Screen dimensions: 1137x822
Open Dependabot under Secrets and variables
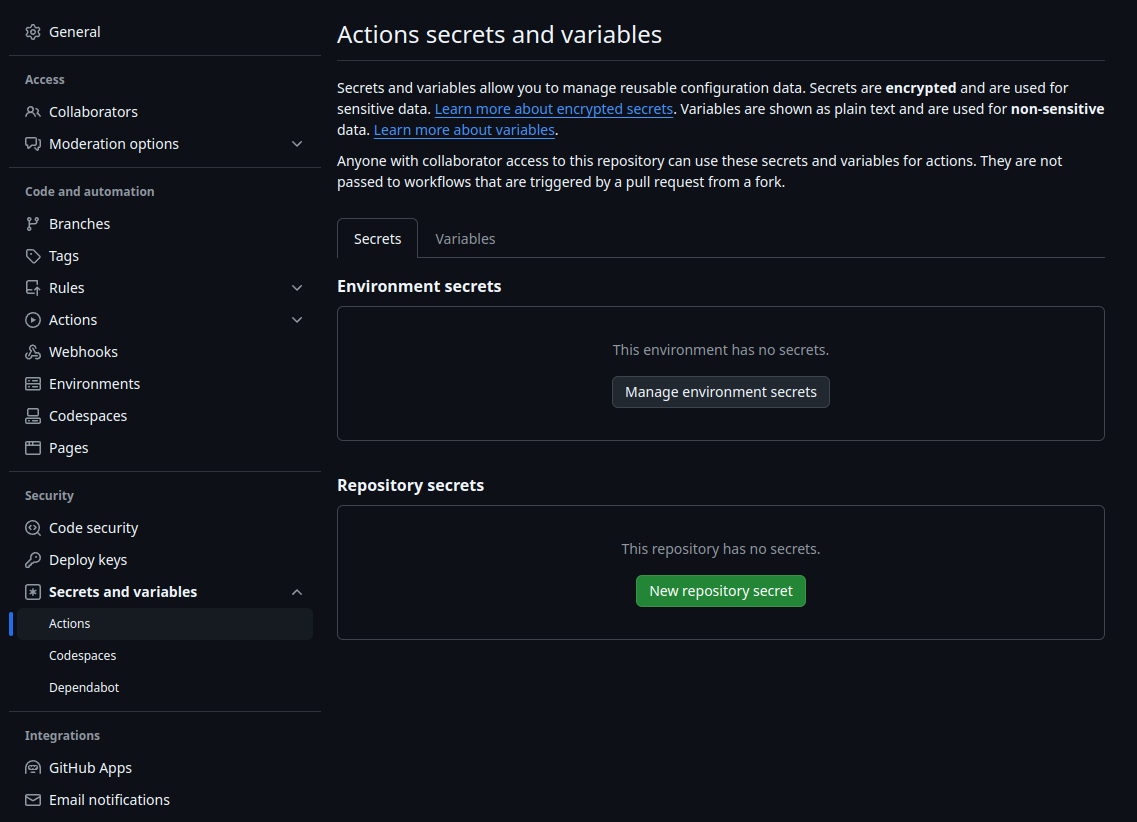(x=84, y=688)
